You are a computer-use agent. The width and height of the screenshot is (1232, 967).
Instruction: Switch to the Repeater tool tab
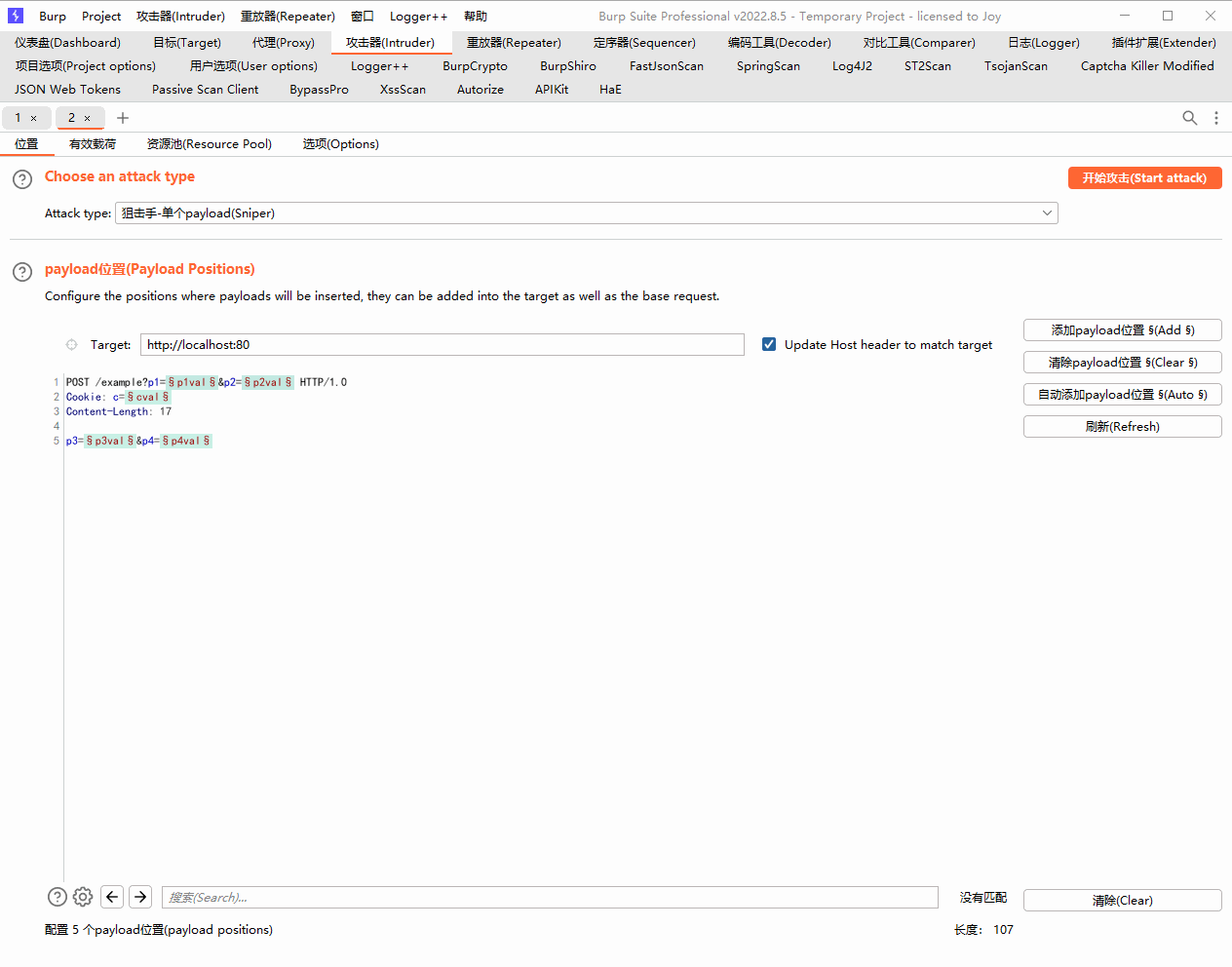point(514,43)
